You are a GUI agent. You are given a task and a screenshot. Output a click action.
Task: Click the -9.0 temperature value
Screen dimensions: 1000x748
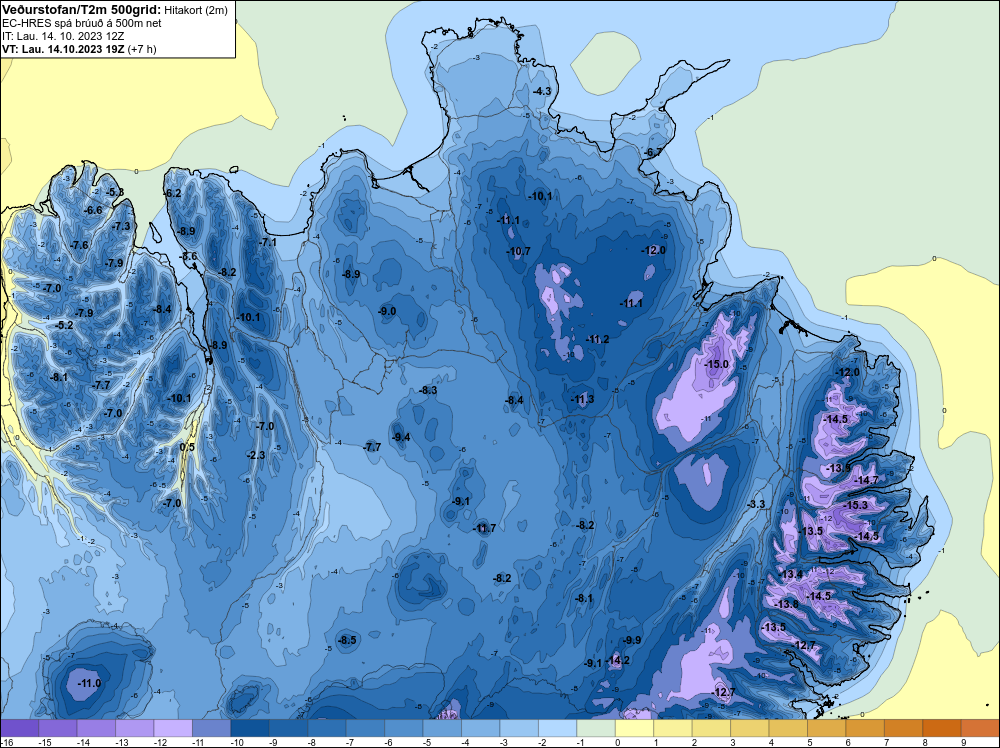click(x=386, y=311)
